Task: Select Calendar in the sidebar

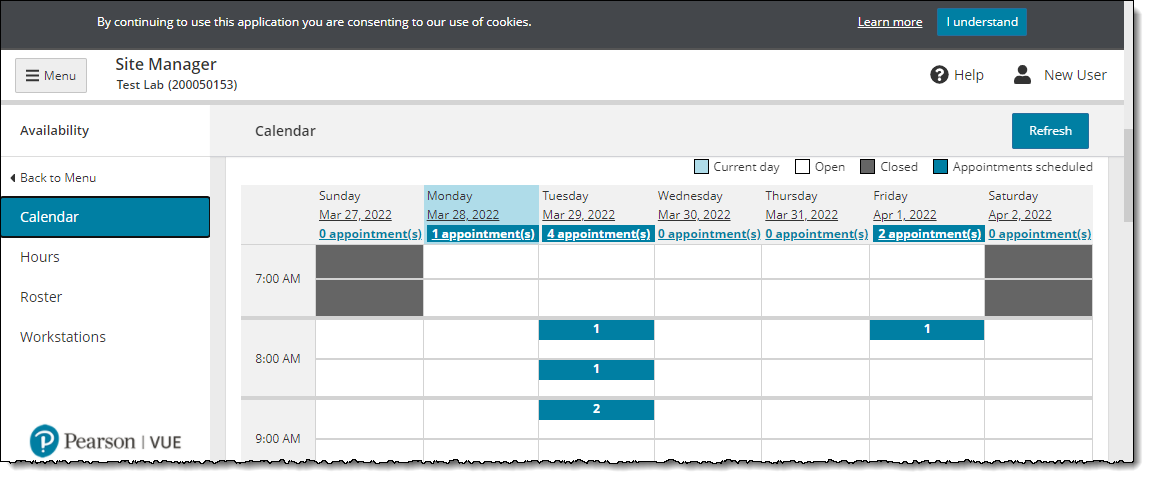Action: coord(105,217)
